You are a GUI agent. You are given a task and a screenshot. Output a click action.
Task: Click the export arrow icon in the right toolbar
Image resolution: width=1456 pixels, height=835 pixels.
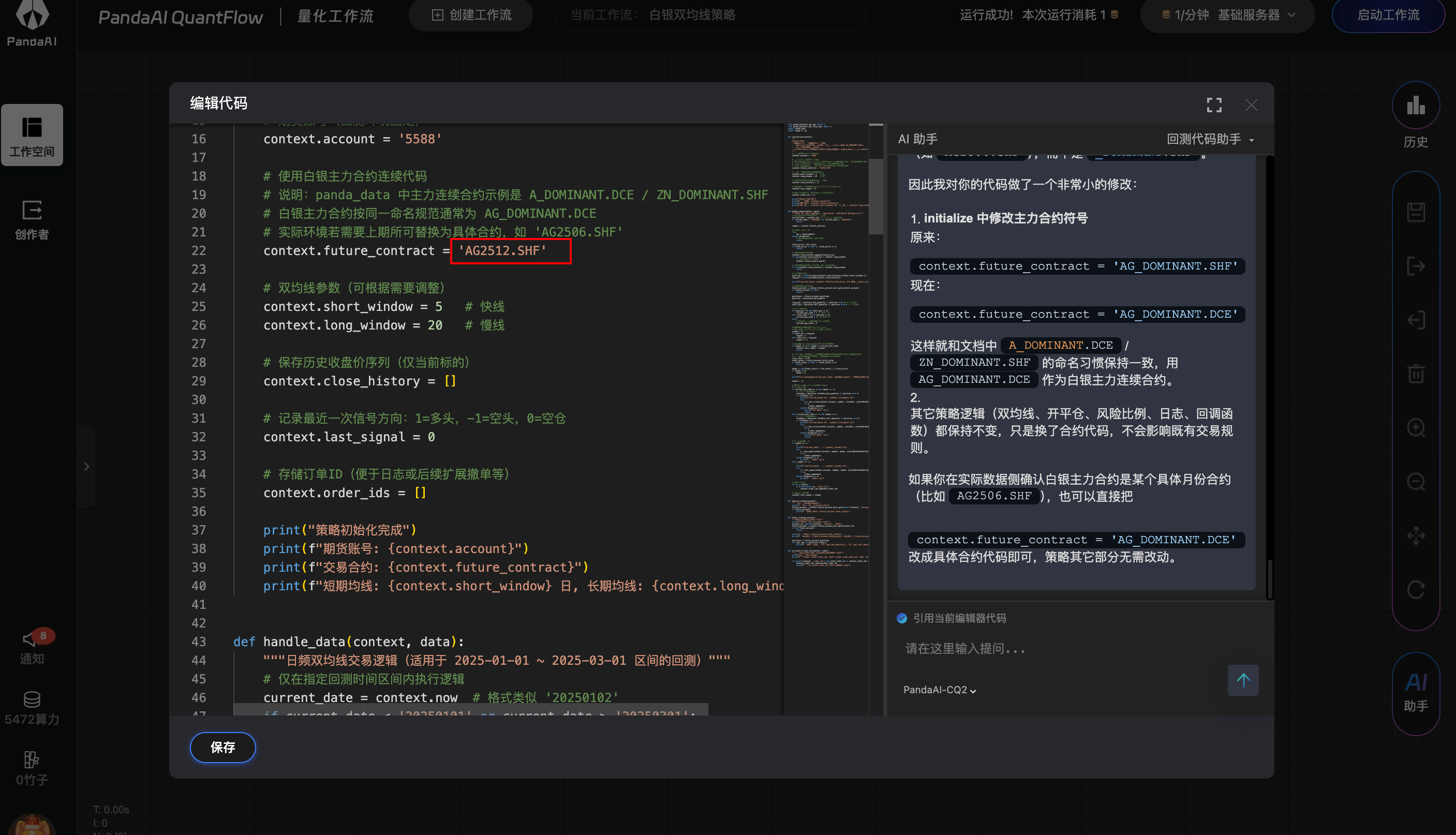coord(1416,266)
